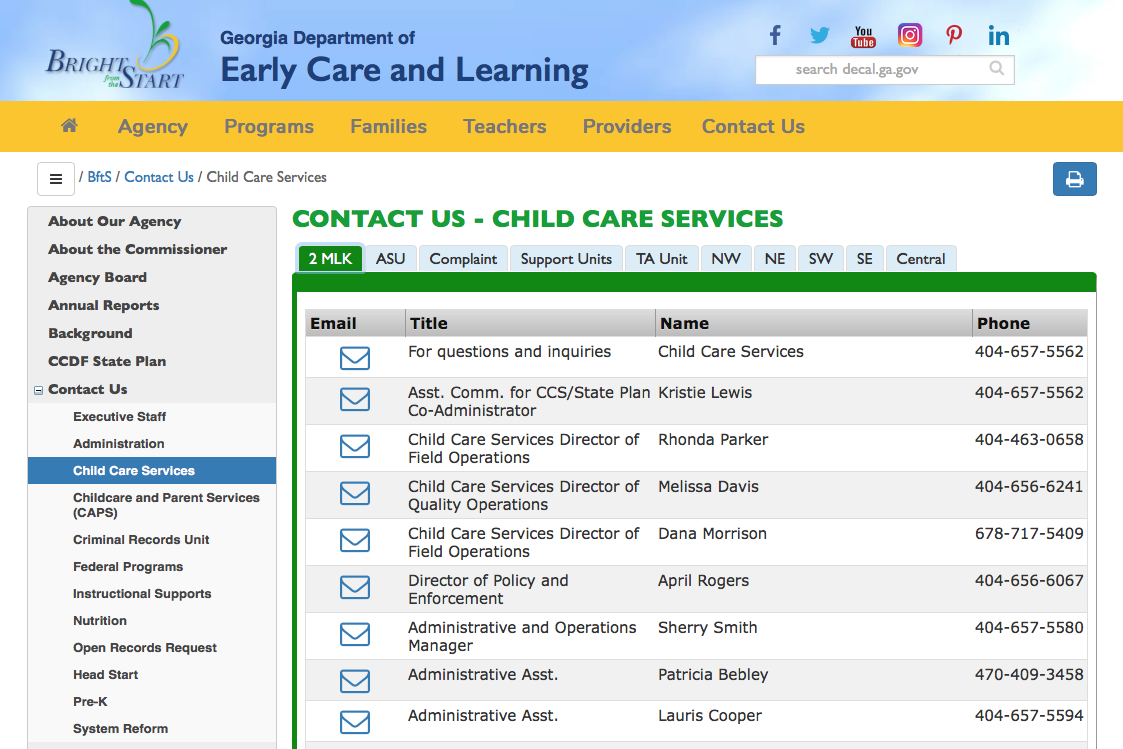This screenshot has height=749, width=1123.
Task: Click email envelope for Rhonda Parker
Action: pyautogui.click(x=355, y=446)
